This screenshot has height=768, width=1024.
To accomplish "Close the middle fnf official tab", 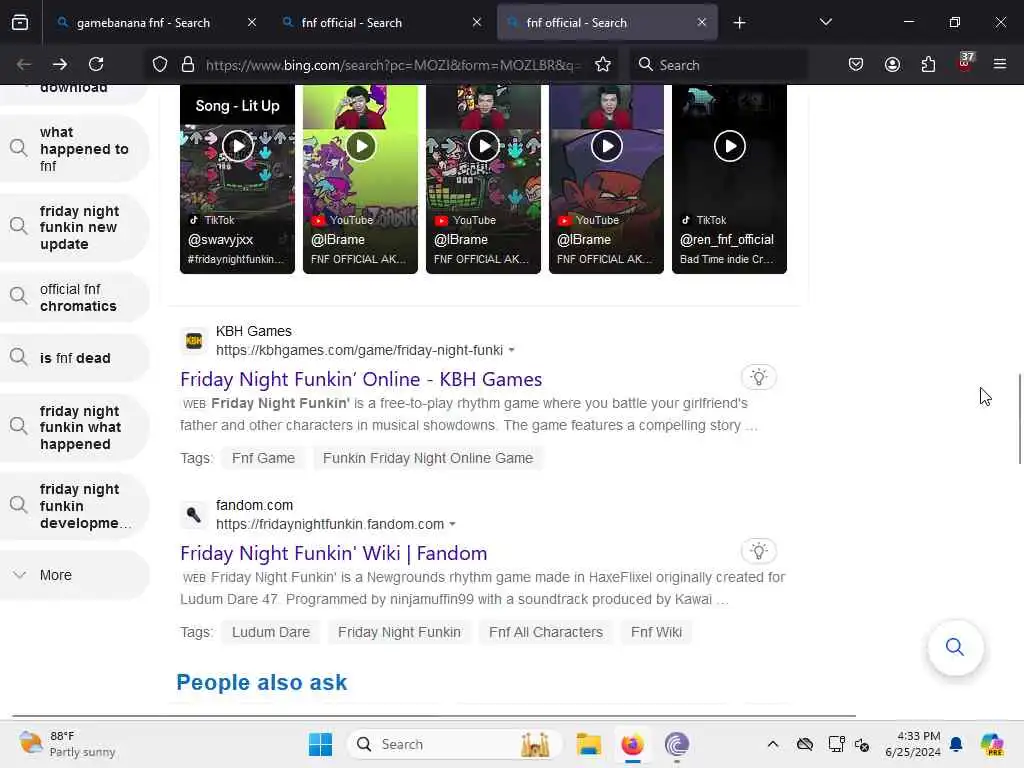I will [x=477, y=22].
